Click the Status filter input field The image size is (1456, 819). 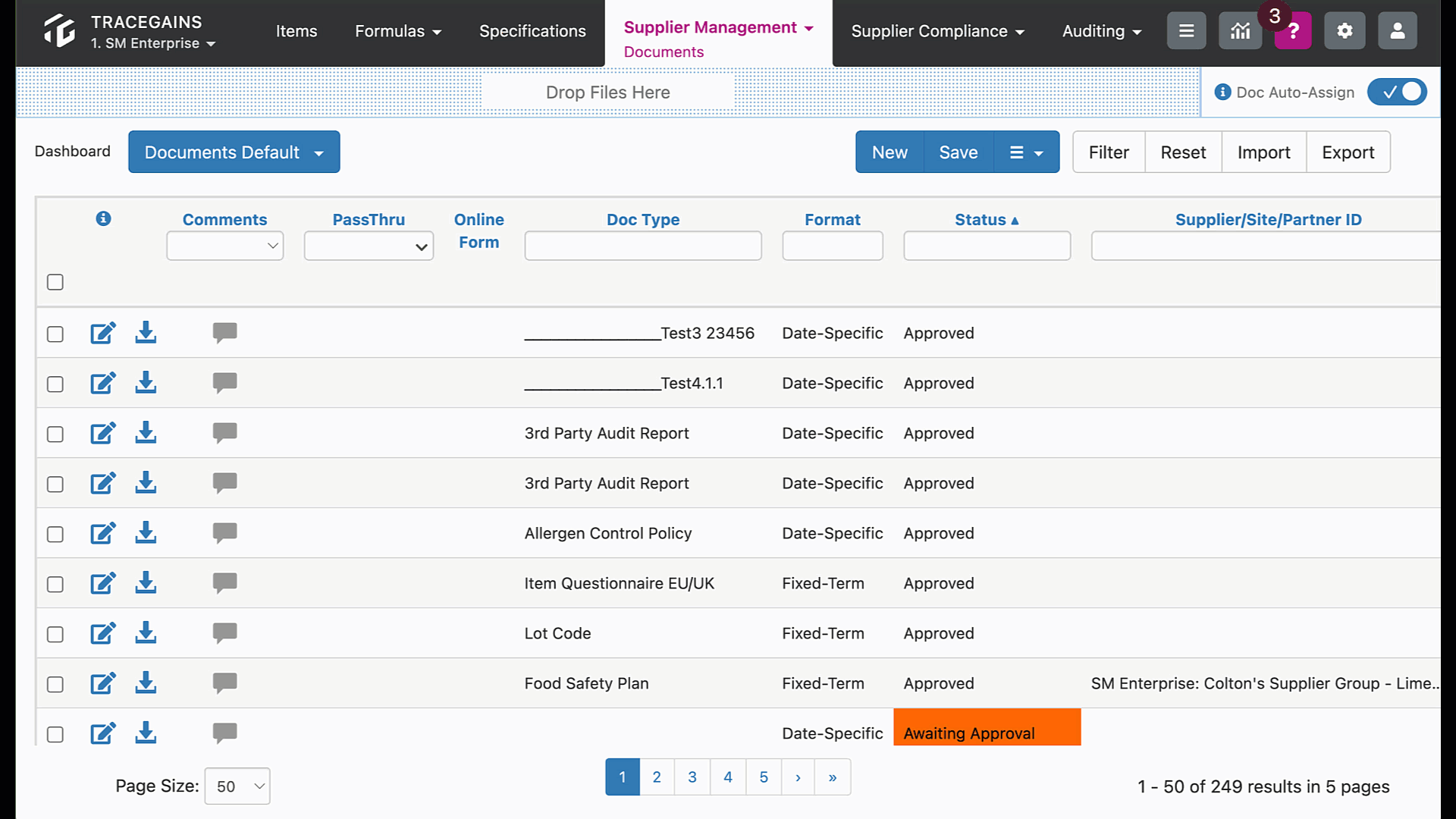click(x=987, y=246)
